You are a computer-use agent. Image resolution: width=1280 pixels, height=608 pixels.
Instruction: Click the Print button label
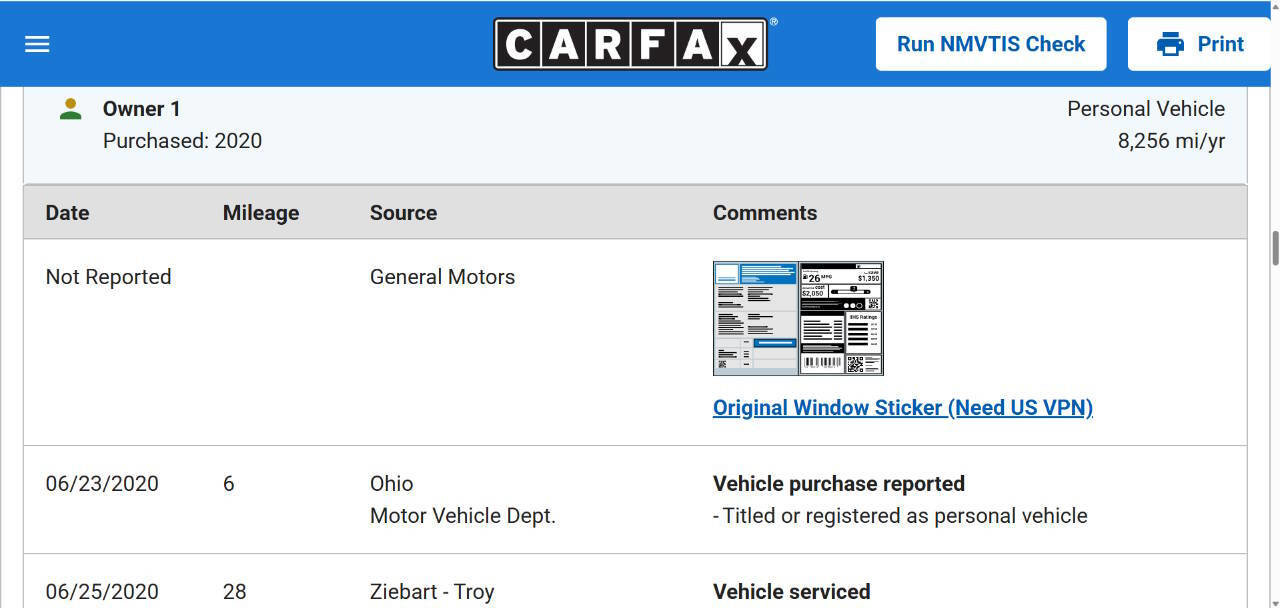click(x=1221, y=44)
